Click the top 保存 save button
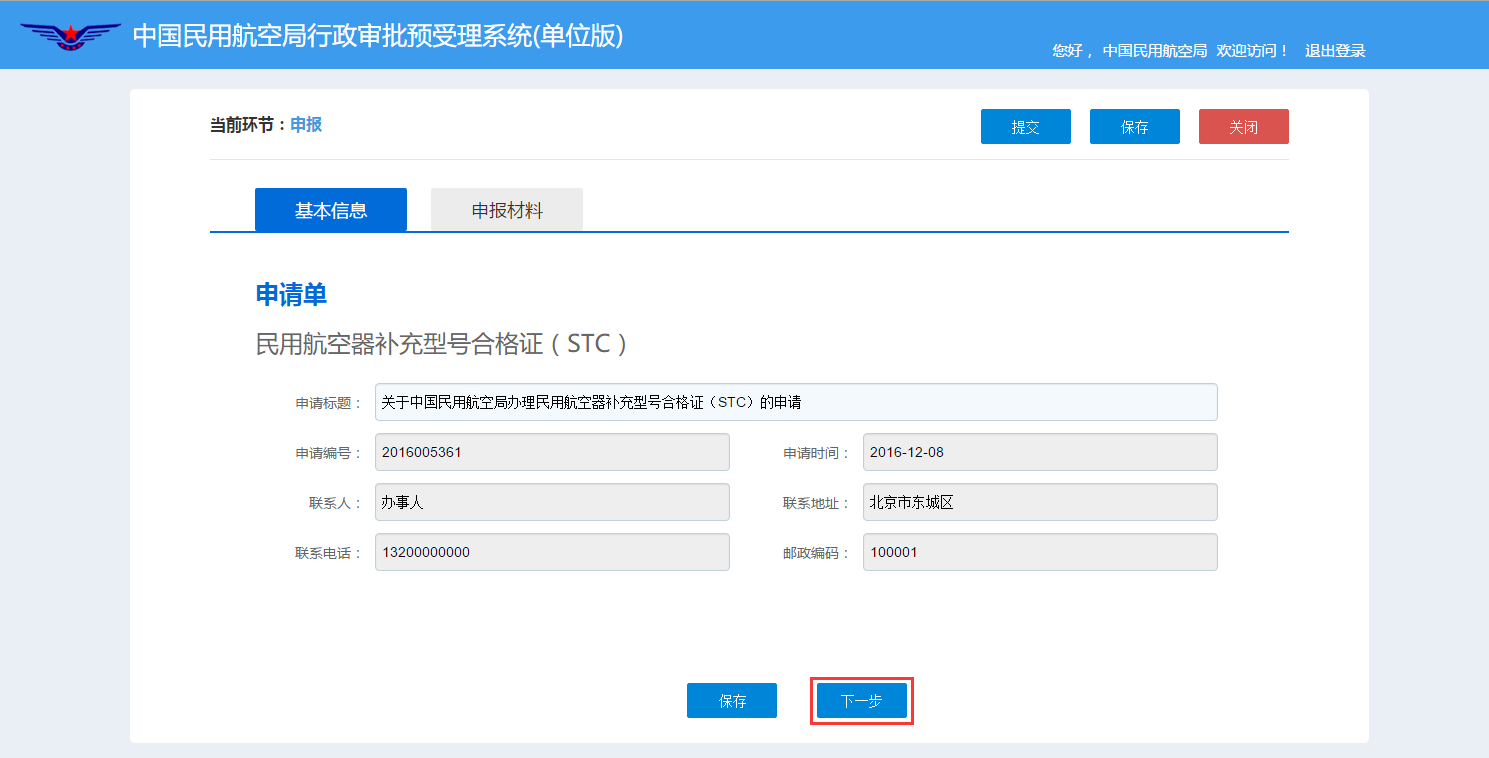1489x758 pixels. coord(1135,127)
